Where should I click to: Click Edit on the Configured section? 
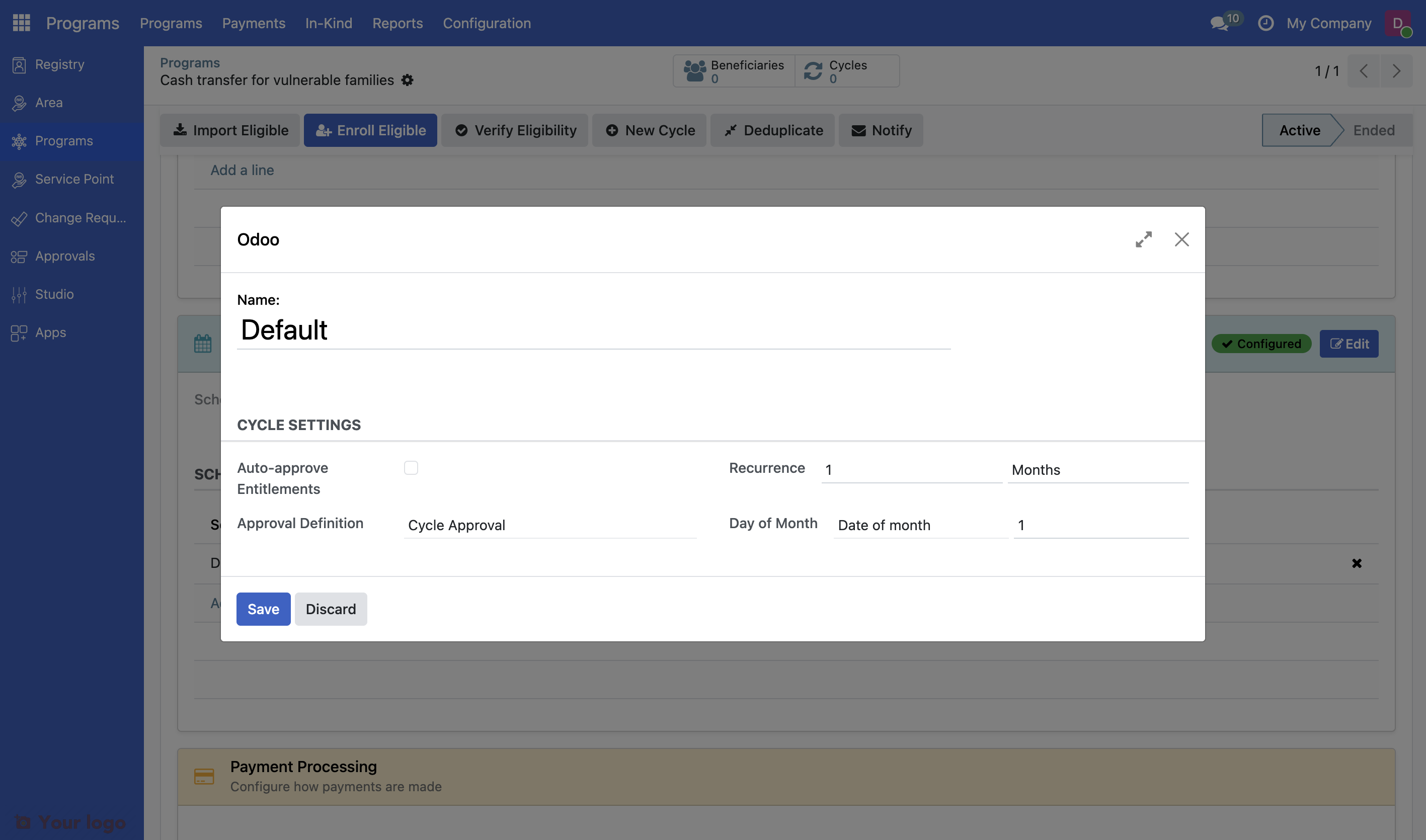(x=1349, y=344)
